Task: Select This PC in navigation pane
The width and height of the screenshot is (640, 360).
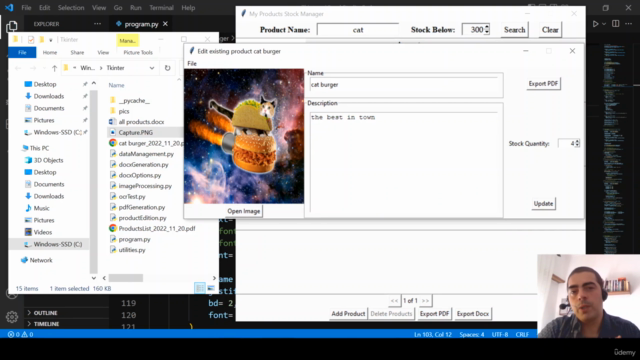Action: (39, 148)
